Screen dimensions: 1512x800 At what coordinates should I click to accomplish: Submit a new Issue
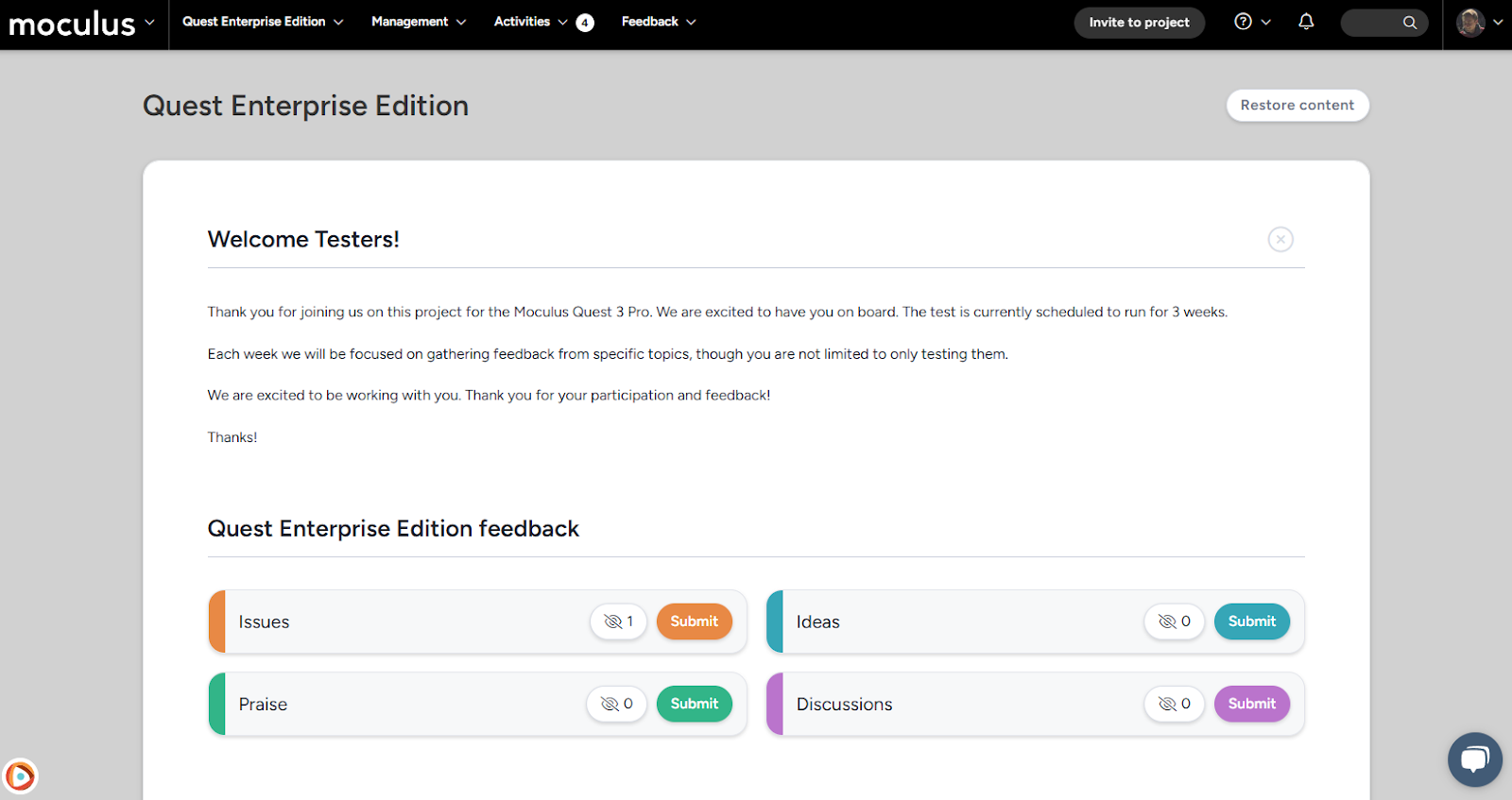pos(694,621)
